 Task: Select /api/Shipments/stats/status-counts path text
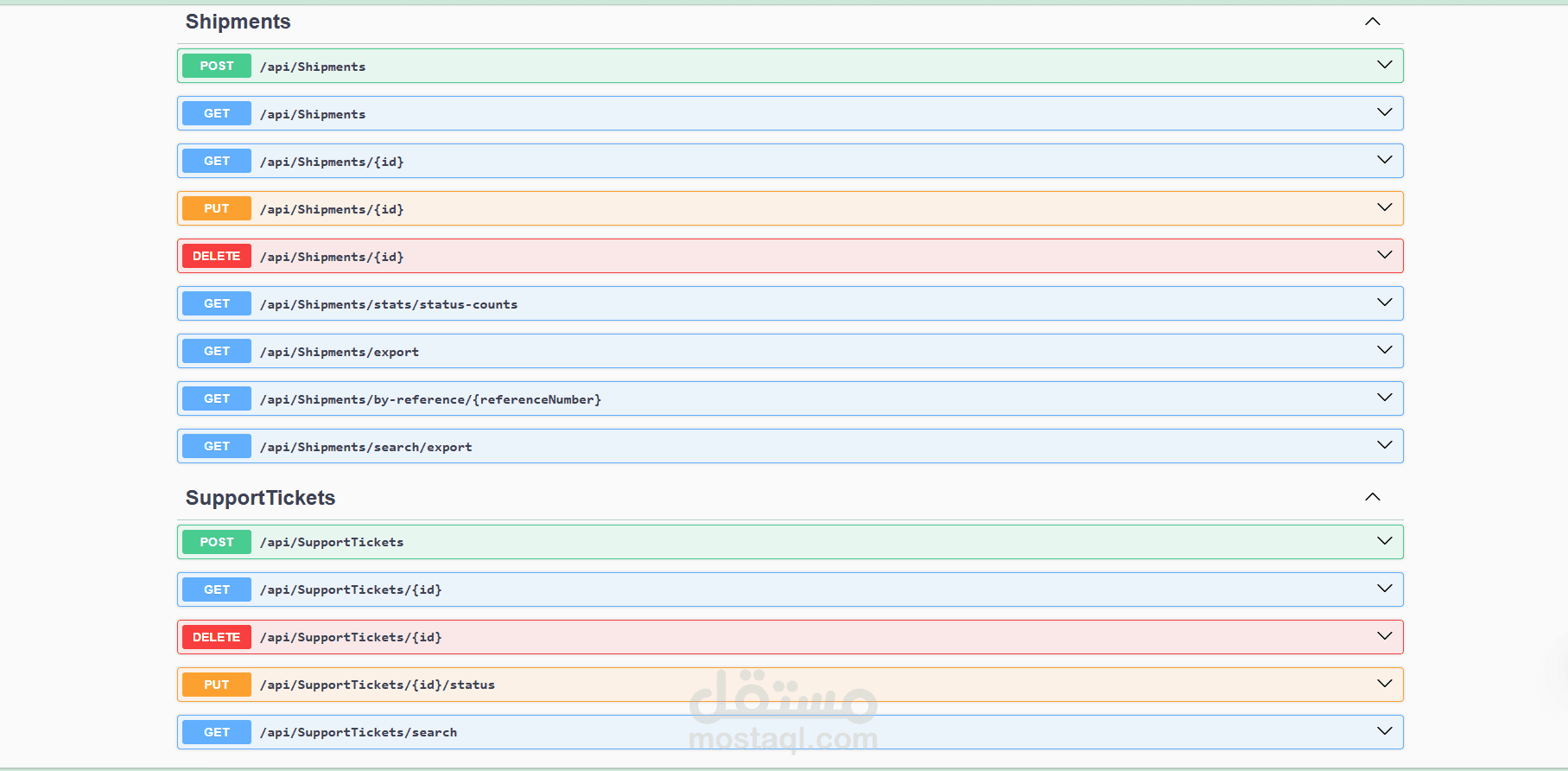pos(389,304)
